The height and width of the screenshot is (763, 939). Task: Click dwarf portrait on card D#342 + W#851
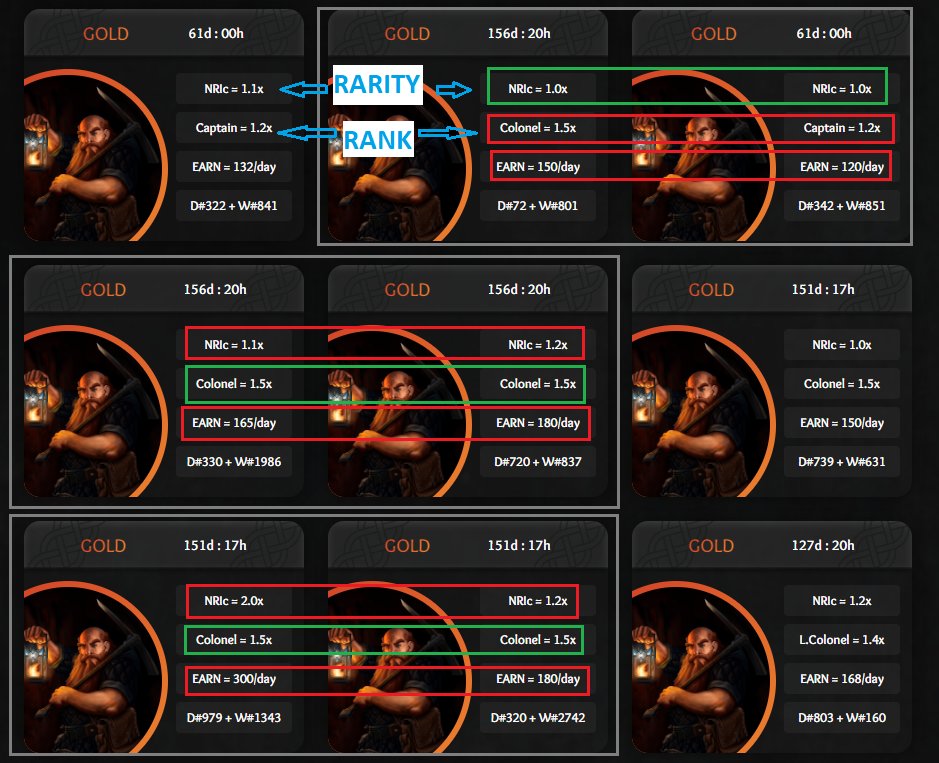[703, 155]
